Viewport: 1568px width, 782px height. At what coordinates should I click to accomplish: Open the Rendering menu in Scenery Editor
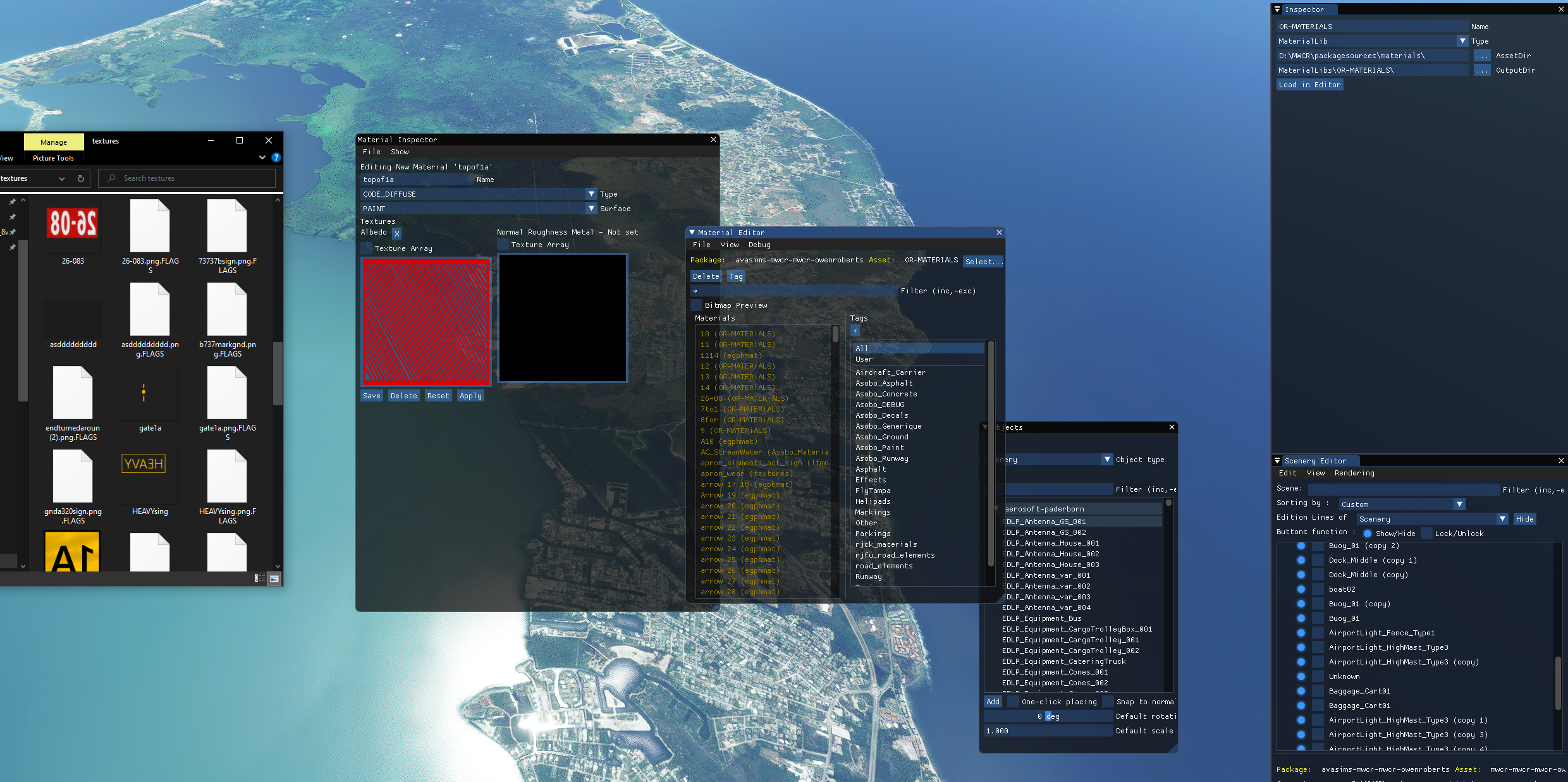[1354, 473]
